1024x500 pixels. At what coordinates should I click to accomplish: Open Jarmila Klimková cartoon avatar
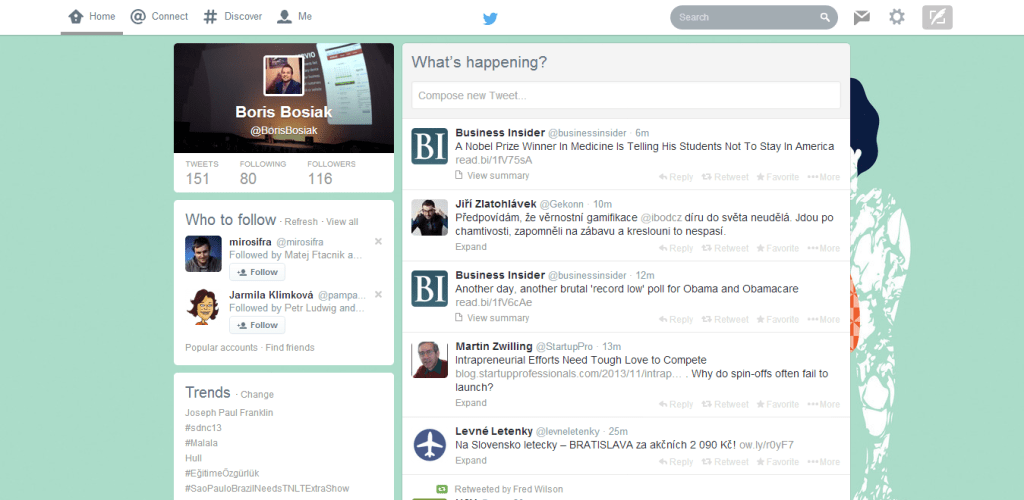click(204, 307)
